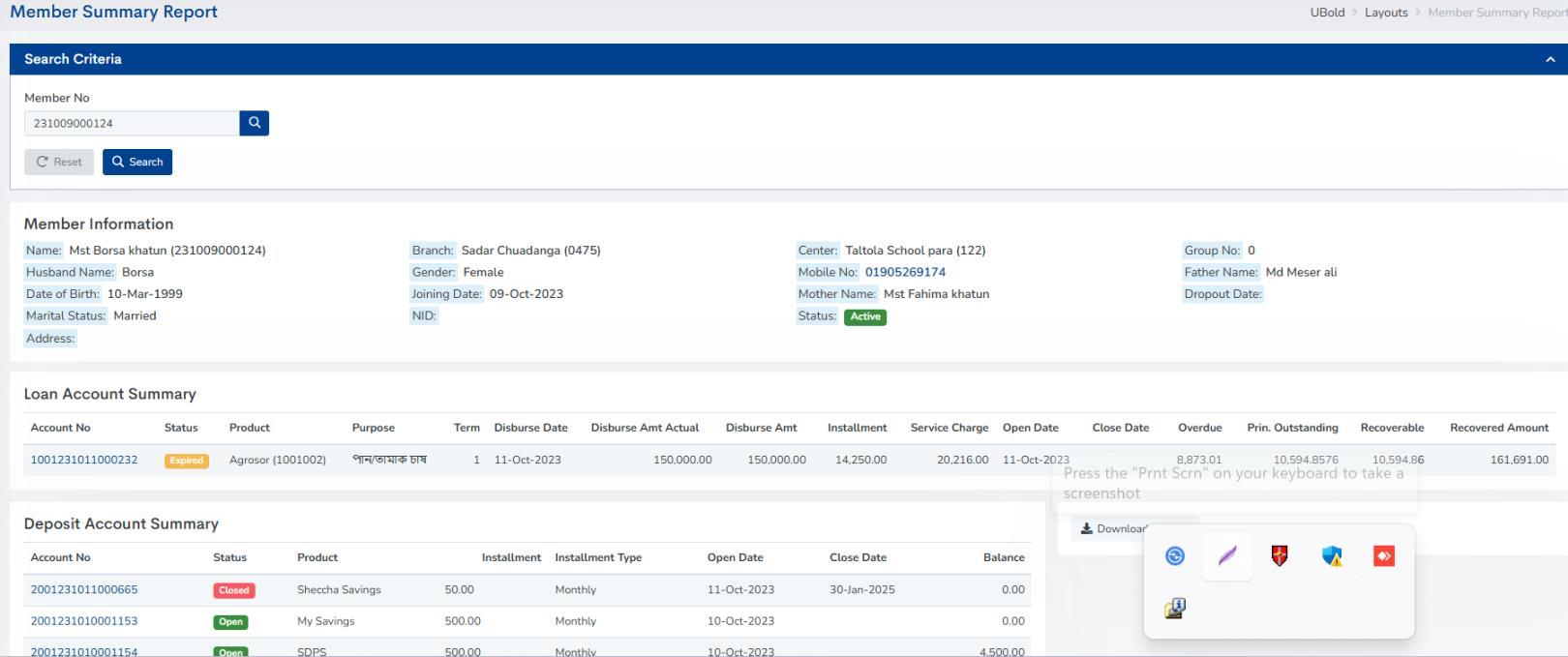Screen dimensions: 1568x657
Task: Open deposit account 2001231010001153
Action: coord(84,621)
